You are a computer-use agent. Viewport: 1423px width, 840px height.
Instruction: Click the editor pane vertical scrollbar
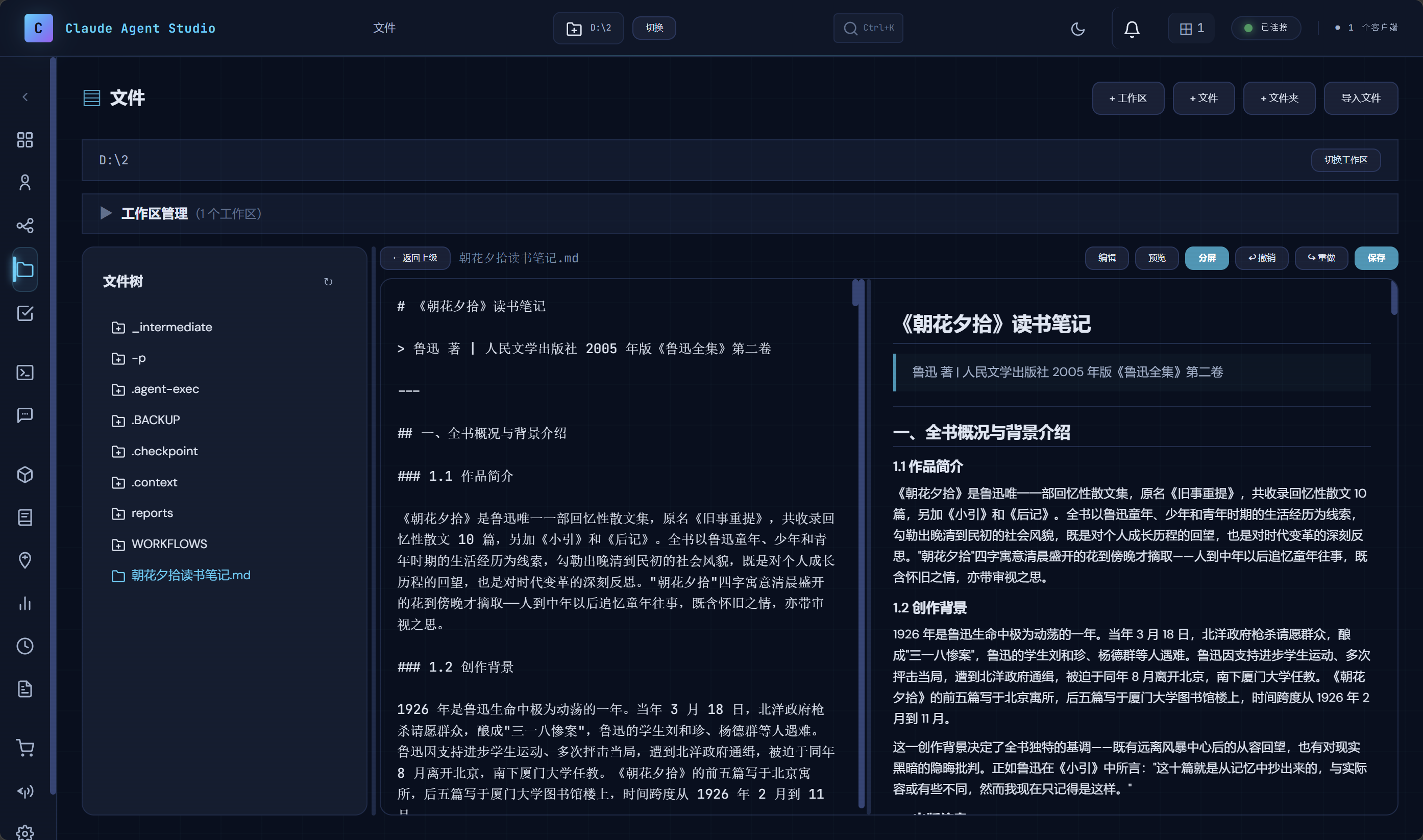[855, 293]
